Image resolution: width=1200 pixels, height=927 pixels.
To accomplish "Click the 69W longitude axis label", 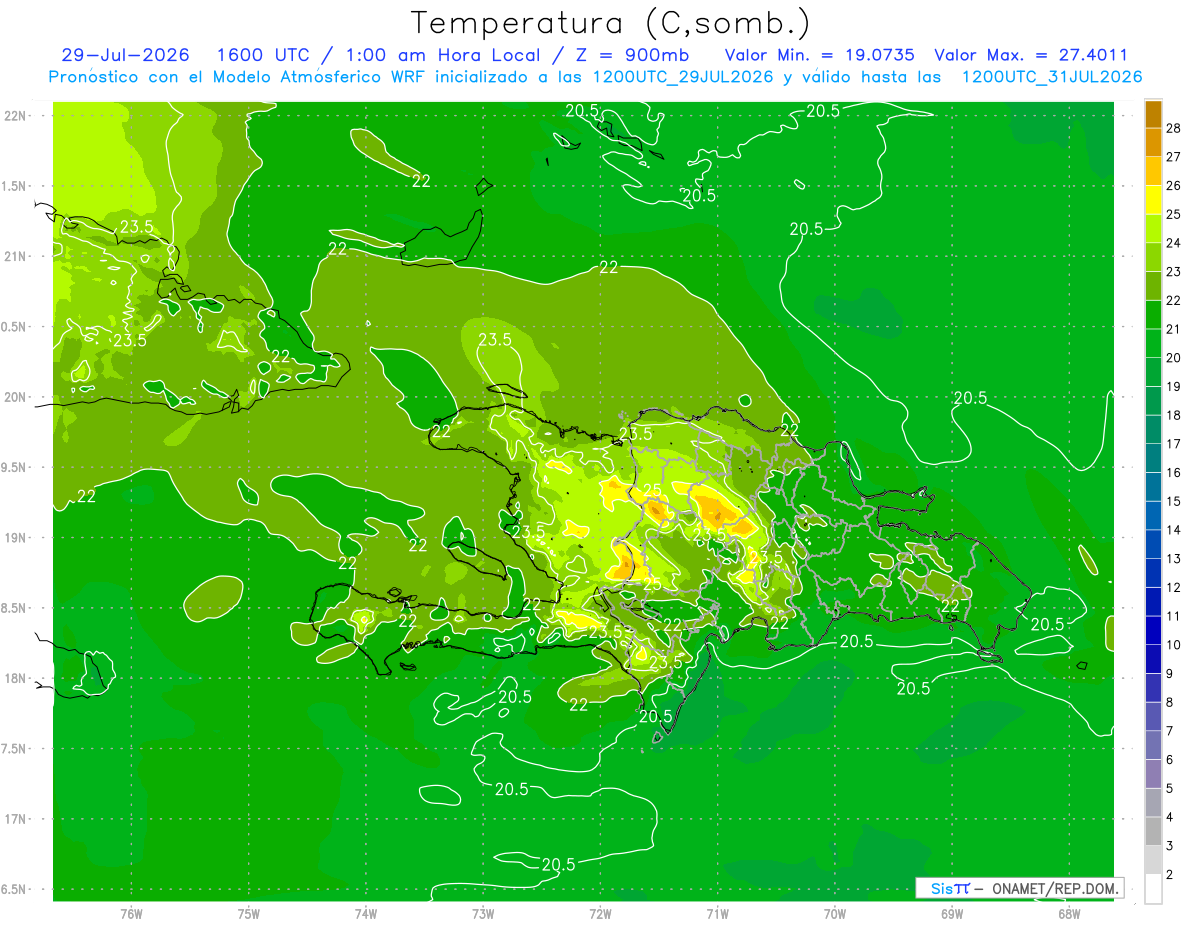I will click(x=951, y=913).
